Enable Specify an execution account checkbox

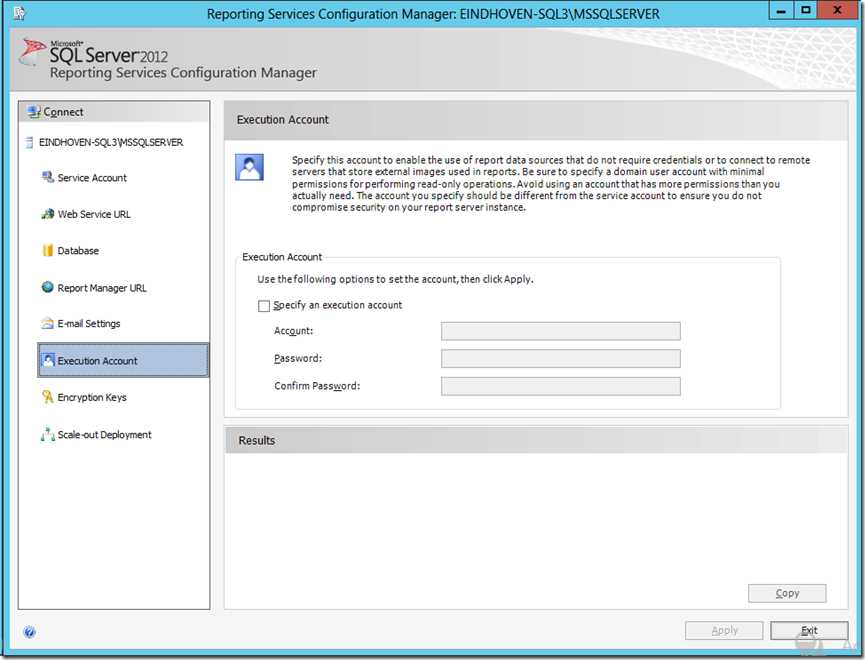click(x=264, y=306)
